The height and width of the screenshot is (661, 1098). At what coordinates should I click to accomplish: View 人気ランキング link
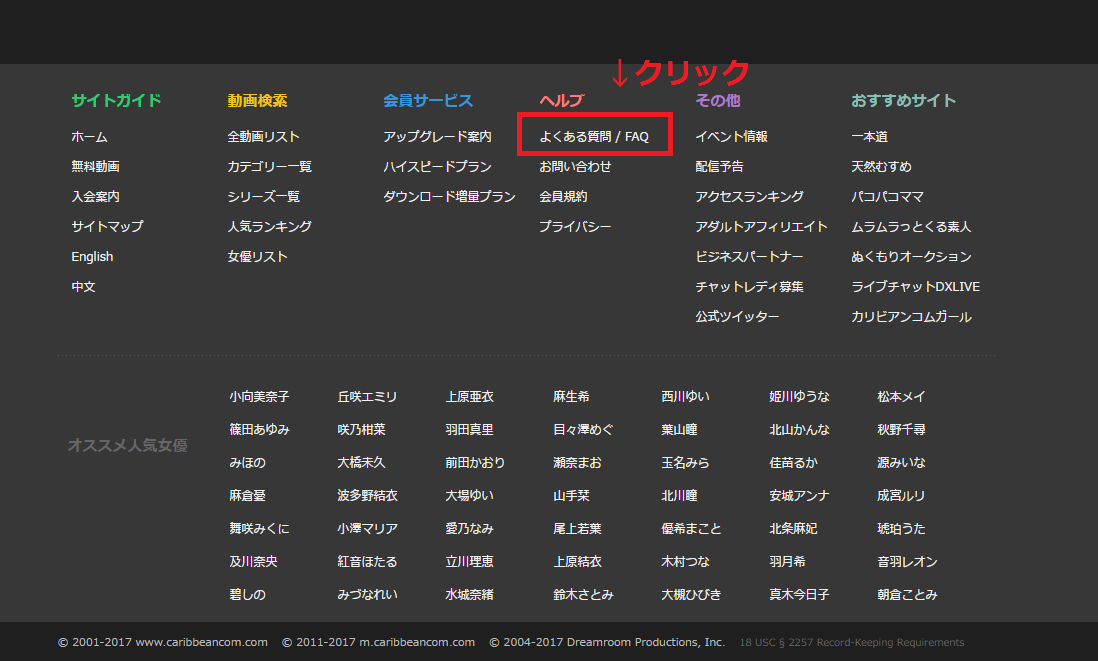point(270,227)
